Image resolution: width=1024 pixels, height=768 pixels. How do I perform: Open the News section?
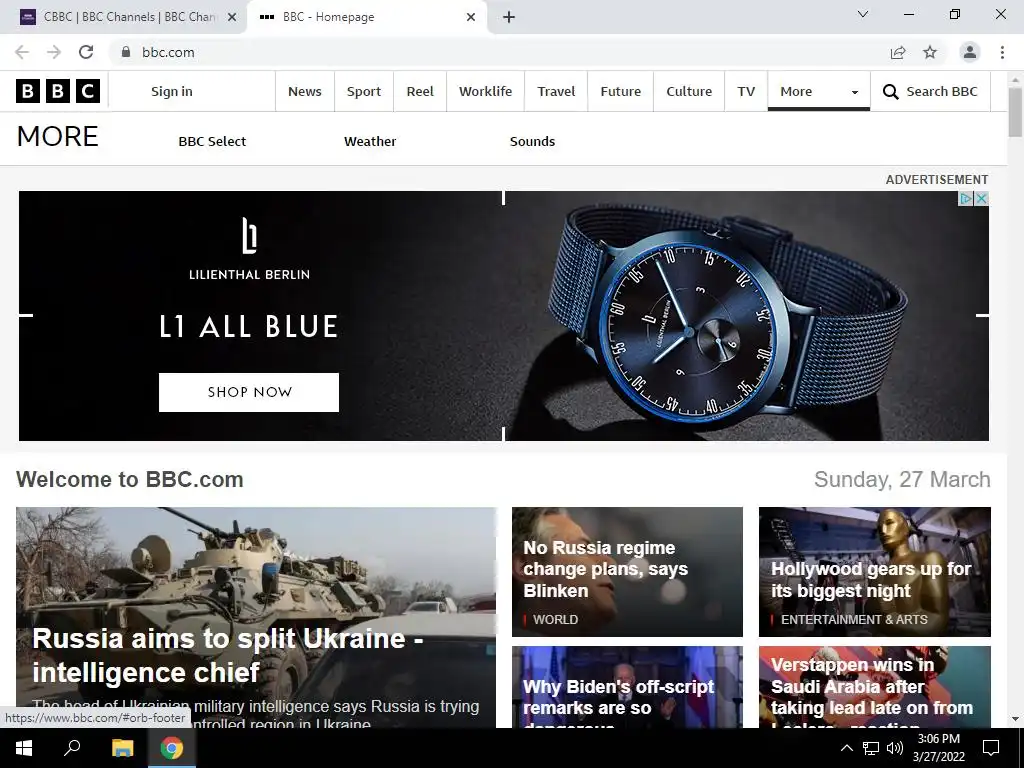[305, 91]
